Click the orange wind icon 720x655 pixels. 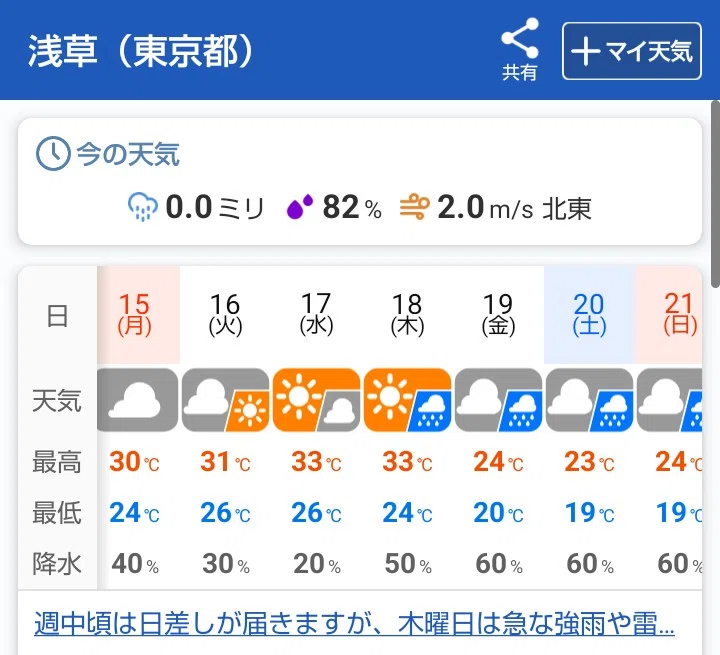point(415,207)
